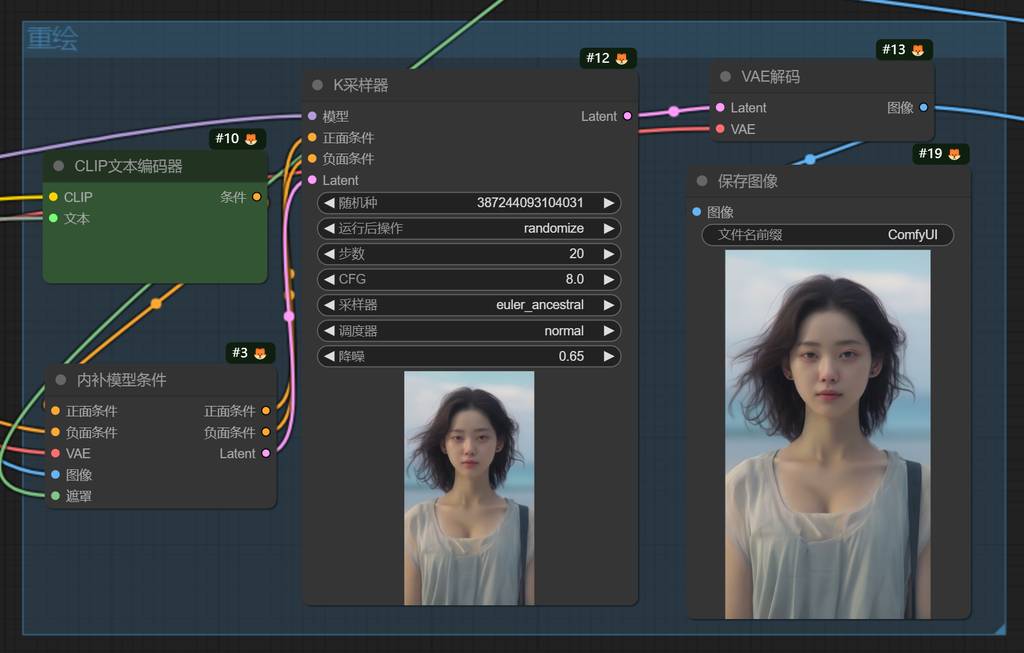Click the fox badge on node #13
This screenshot has width=1024, height=653.
pyautogui.click(x=917, y=50)
